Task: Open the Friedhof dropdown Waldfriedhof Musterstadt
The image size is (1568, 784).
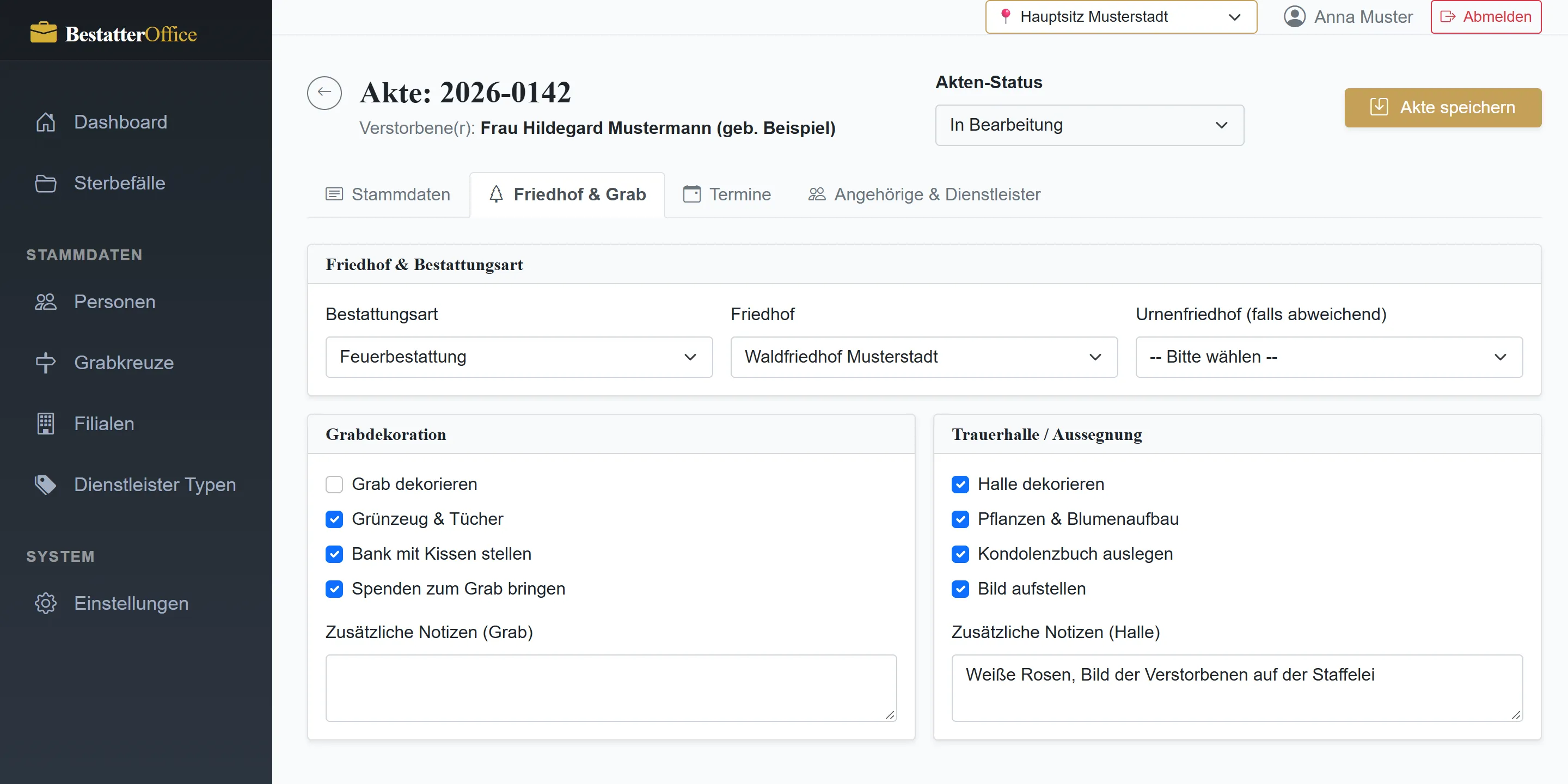Action: 924,357
